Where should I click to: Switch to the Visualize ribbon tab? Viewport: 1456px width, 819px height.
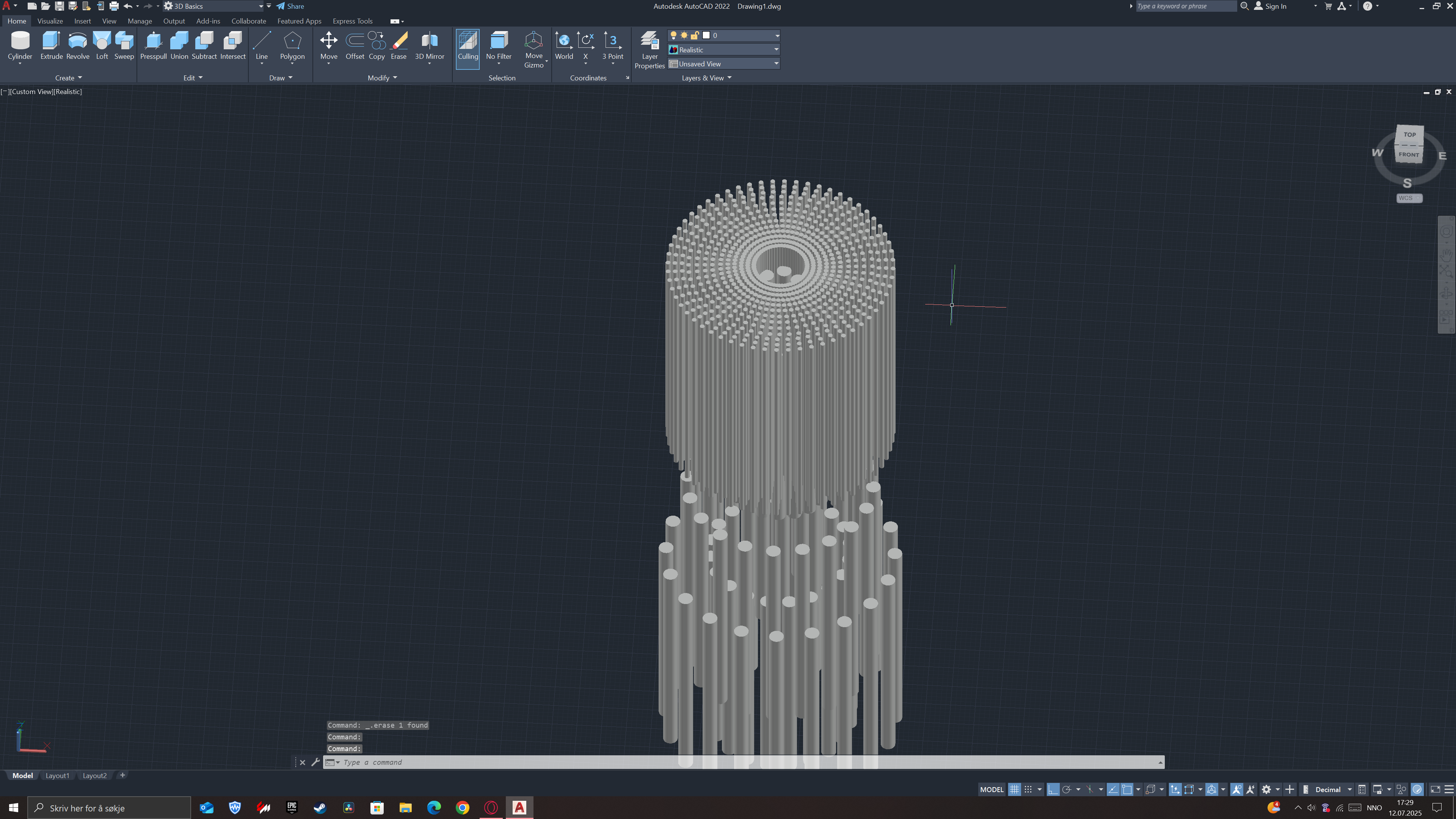(x=50, y=21)
